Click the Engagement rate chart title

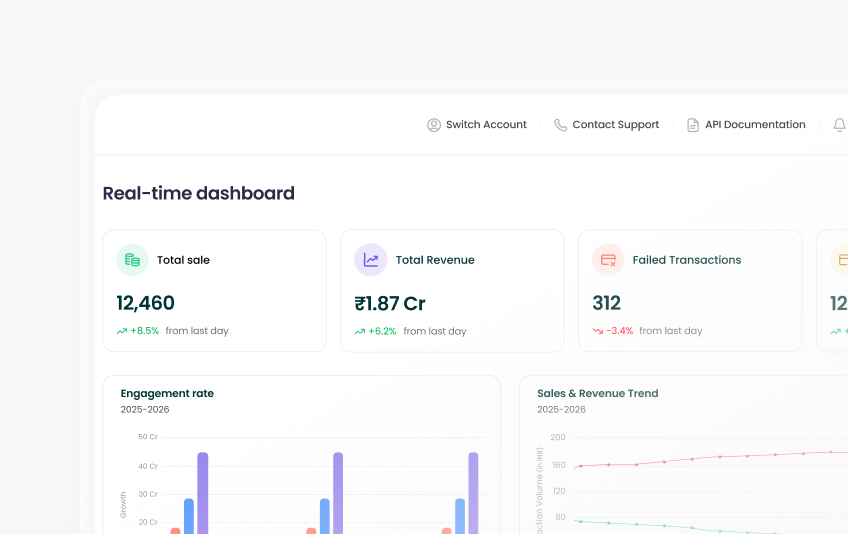pyautogui.click(x=167, y=393)
